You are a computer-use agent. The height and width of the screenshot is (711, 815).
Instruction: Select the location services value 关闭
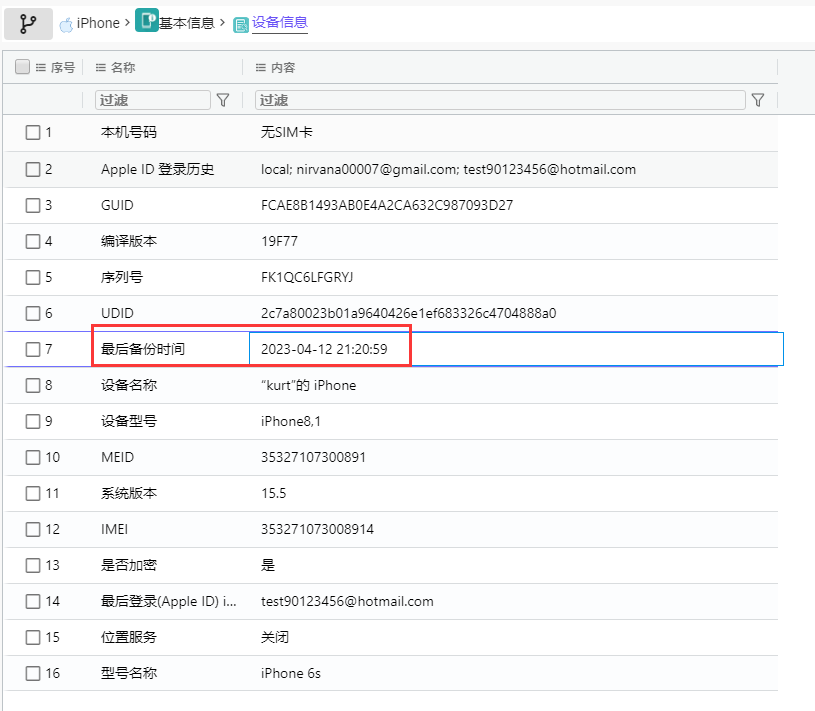tap(274, 637)
